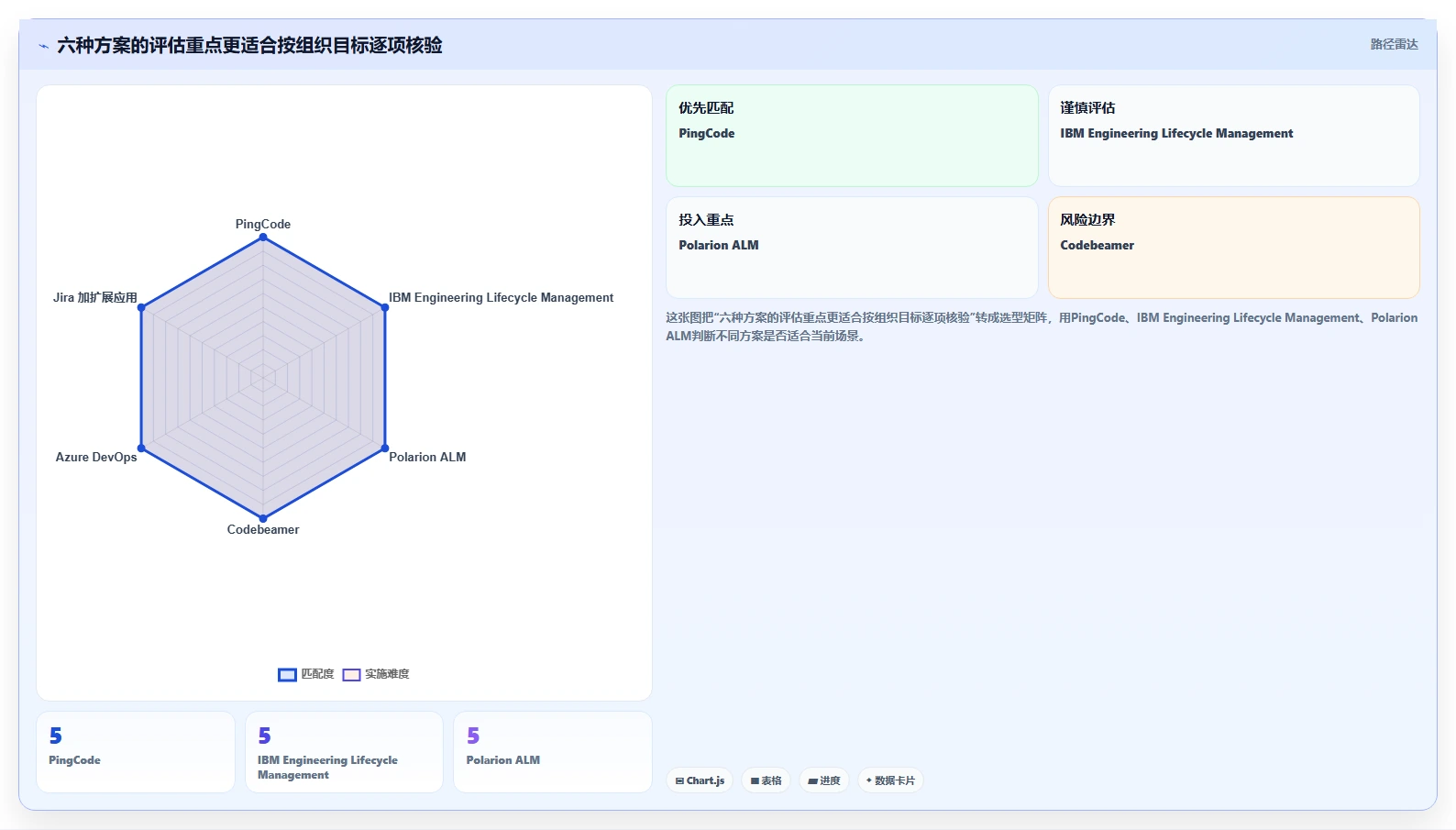Image resolution: width=1456 pixels, height=830 pixels.
Task: Click the Jira 加扩展应用 radar data point
Action: click(x=141, y=307)
